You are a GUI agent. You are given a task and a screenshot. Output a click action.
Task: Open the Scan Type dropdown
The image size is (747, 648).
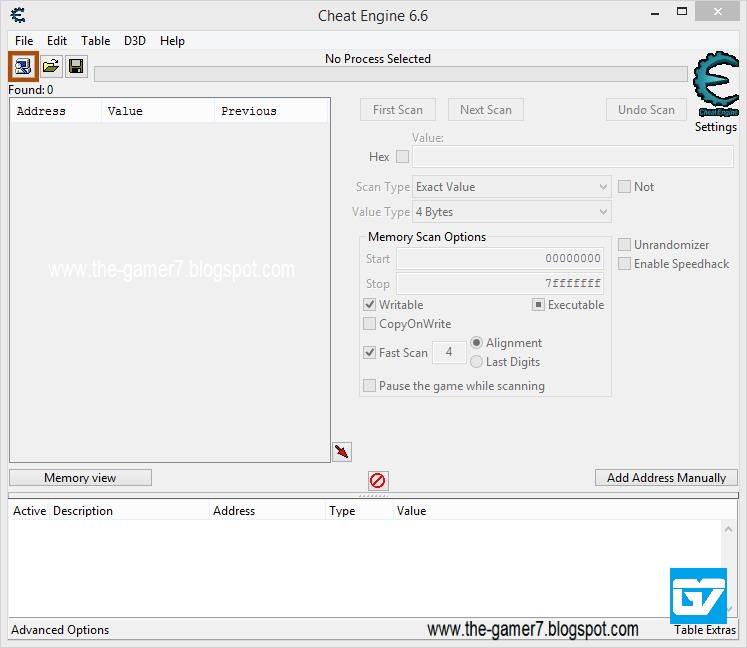pos(512,187)
